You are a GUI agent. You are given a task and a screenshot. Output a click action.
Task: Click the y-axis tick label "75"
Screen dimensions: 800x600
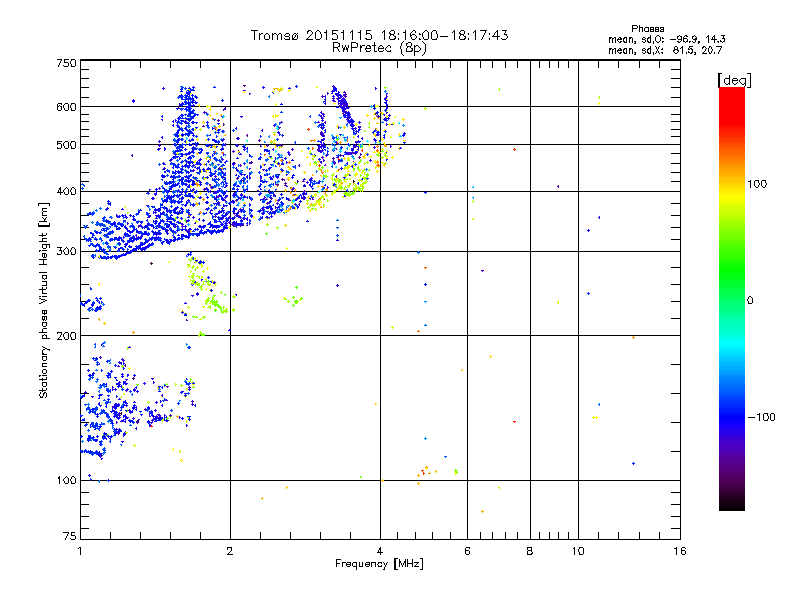point(70,536)
